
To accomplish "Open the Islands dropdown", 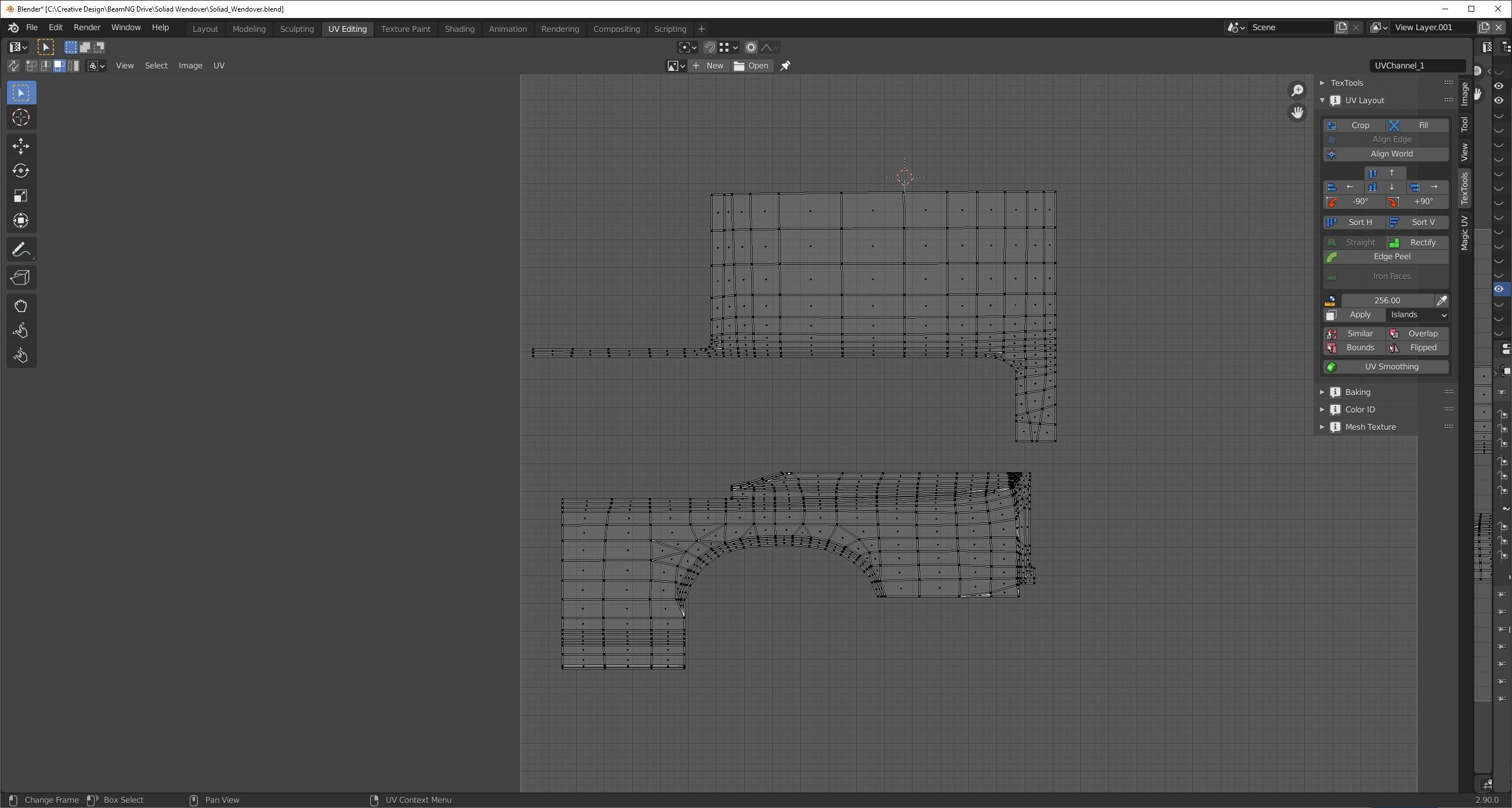I will coord(1417,315).
